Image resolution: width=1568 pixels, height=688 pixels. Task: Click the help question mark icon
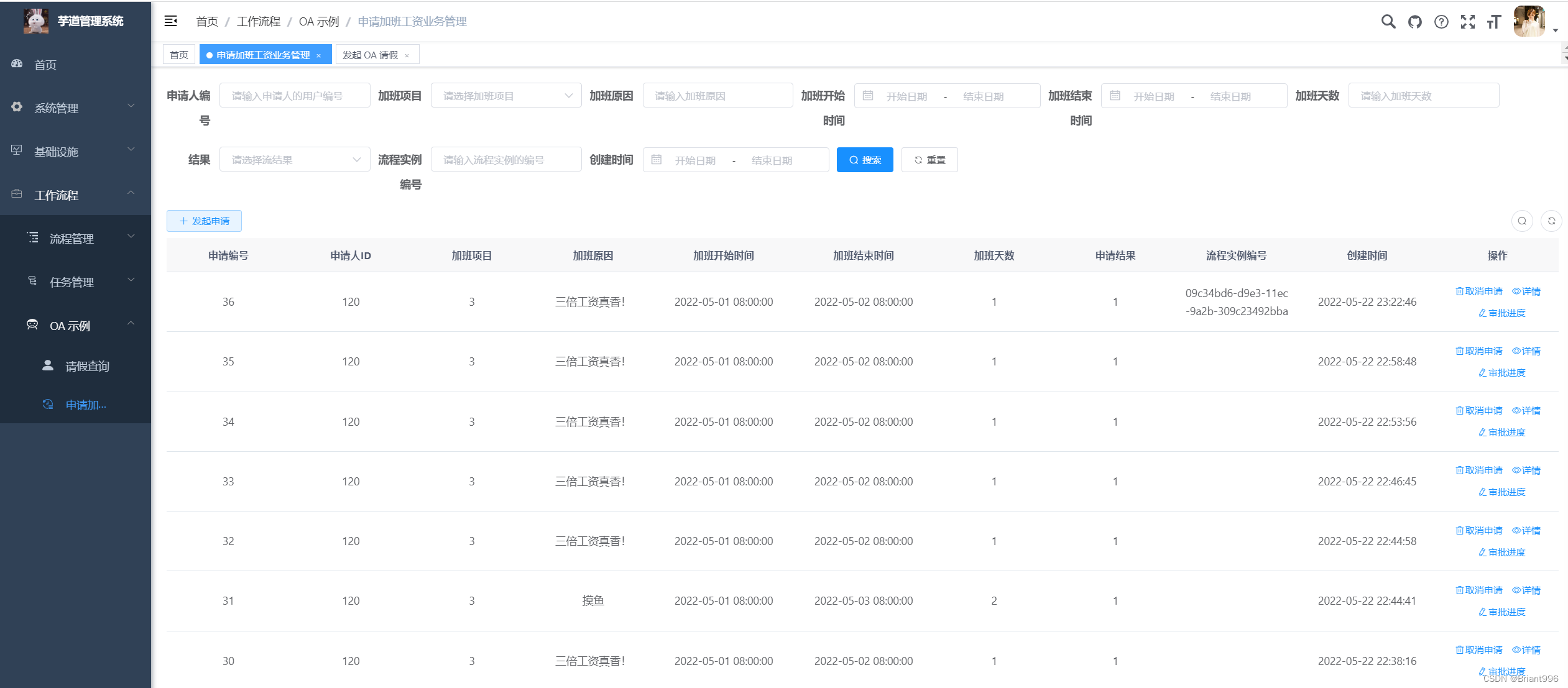click(x=1441, y=22)
